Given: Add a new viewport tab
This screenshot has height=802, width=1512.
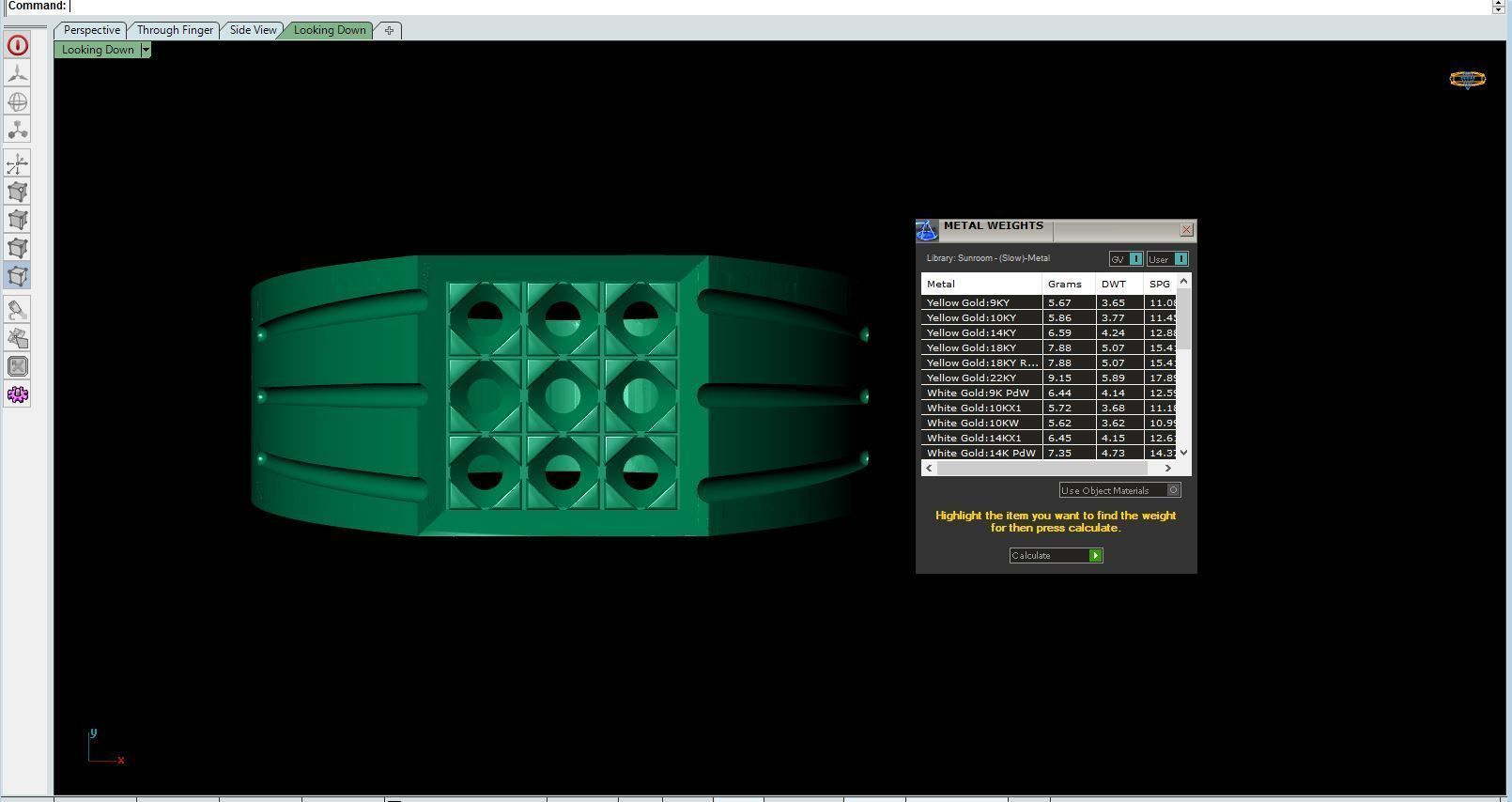Looking at the screenshot, I should [x=389, y=30].
